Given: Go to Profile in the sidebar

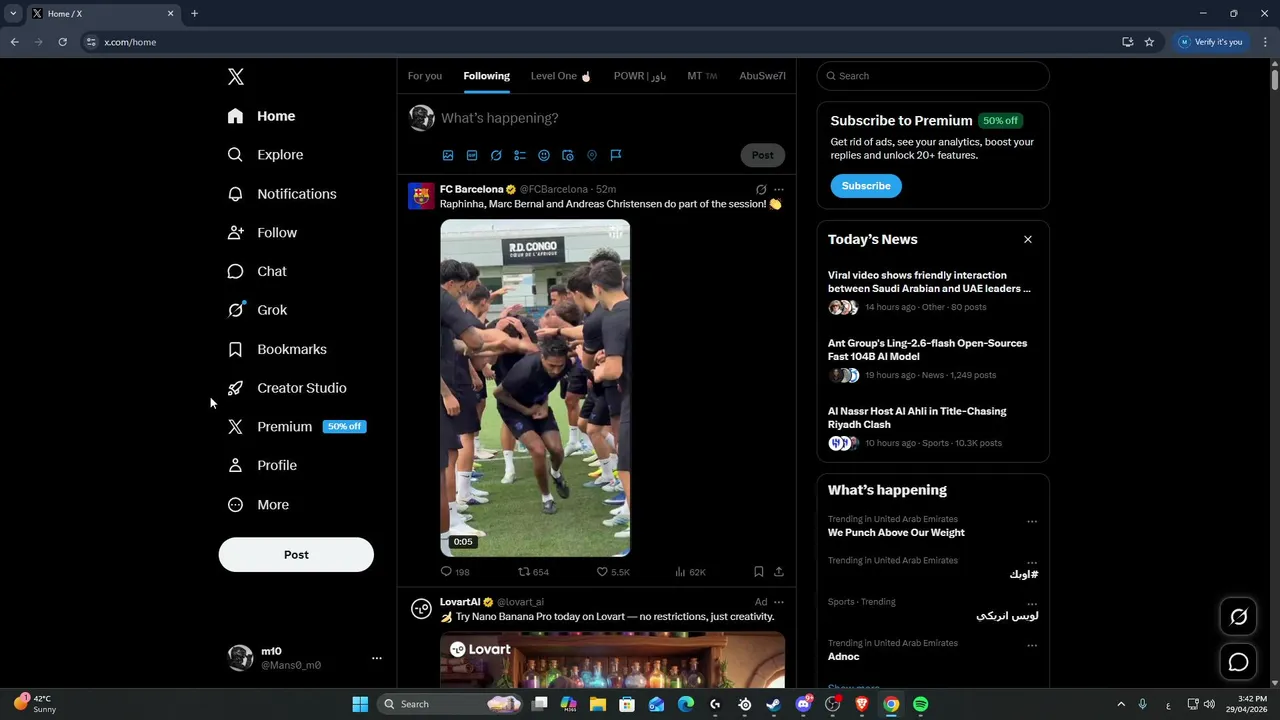Looking at the screenshot, I should 262,466.
